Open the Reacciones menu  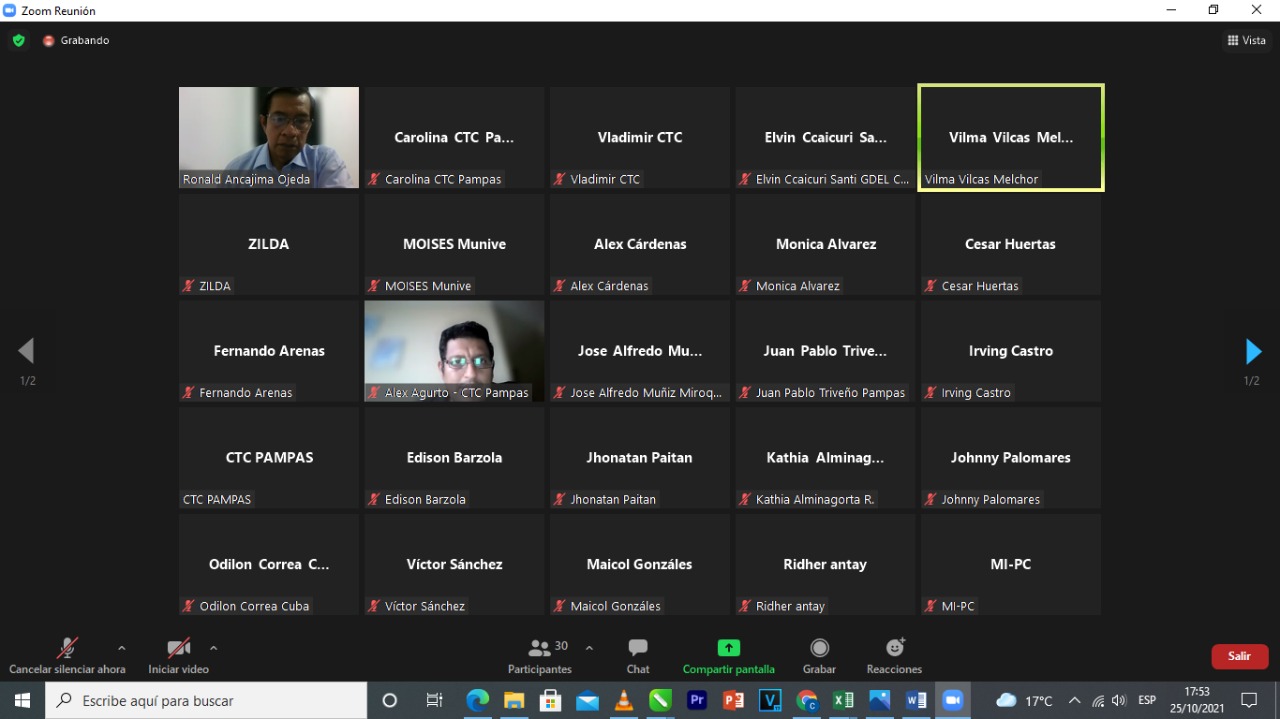[894, 656]
